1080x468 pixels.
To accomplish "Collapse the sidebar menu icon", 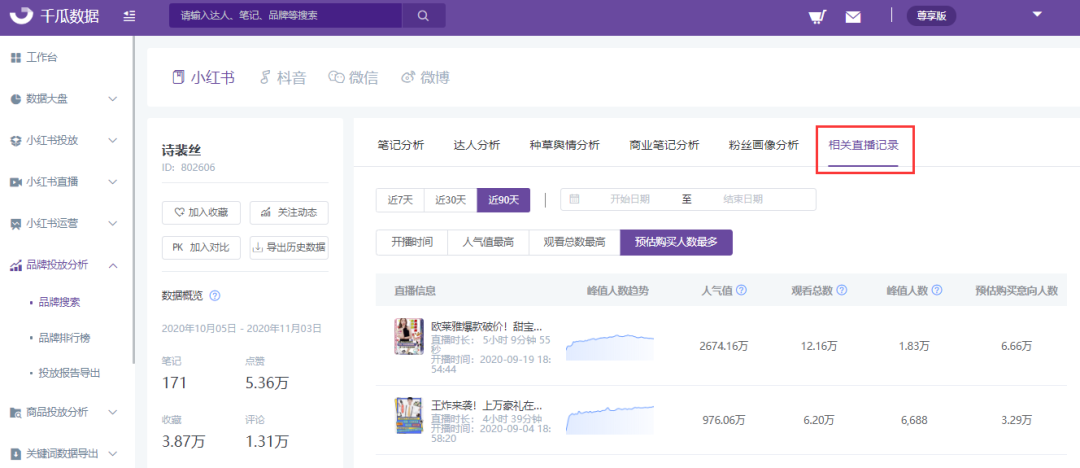I will 129,16.
